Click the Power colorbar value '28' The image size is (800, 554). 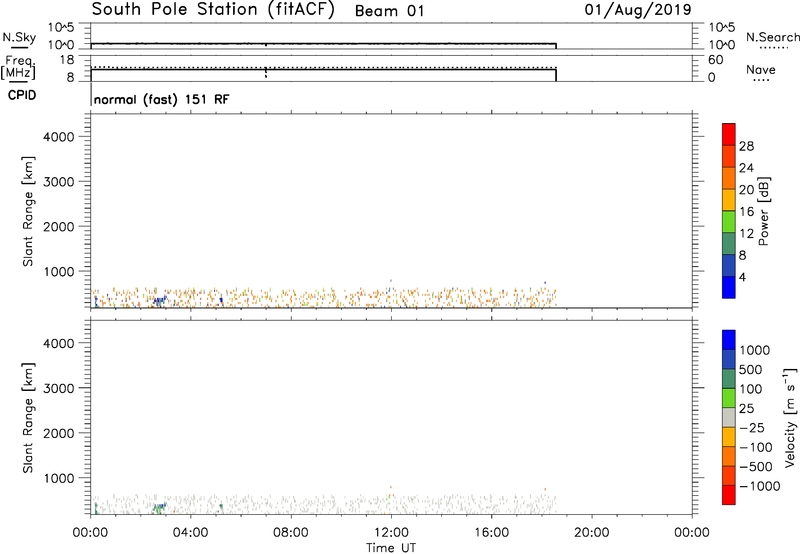coord(746,146)
